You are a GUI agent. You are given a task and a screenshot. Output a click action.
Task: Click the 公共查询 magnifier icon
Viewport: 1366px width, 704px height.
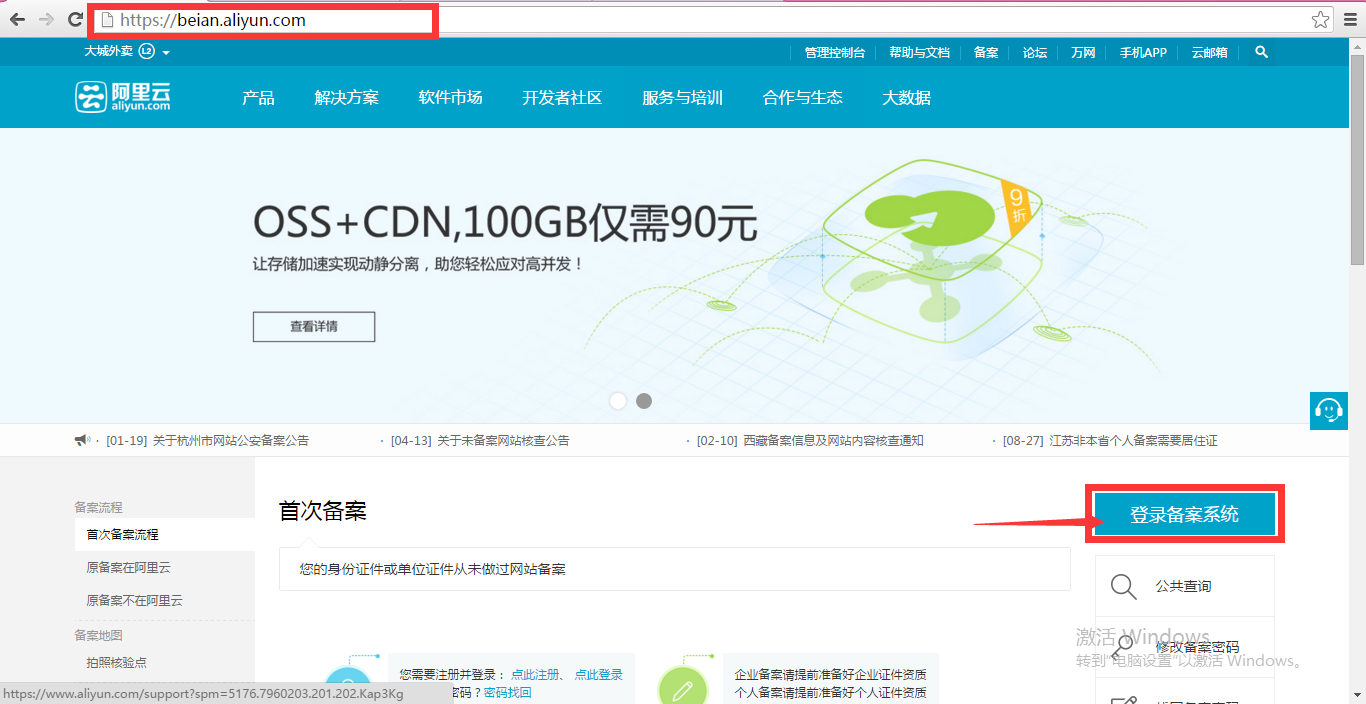tap(1124, 586)
